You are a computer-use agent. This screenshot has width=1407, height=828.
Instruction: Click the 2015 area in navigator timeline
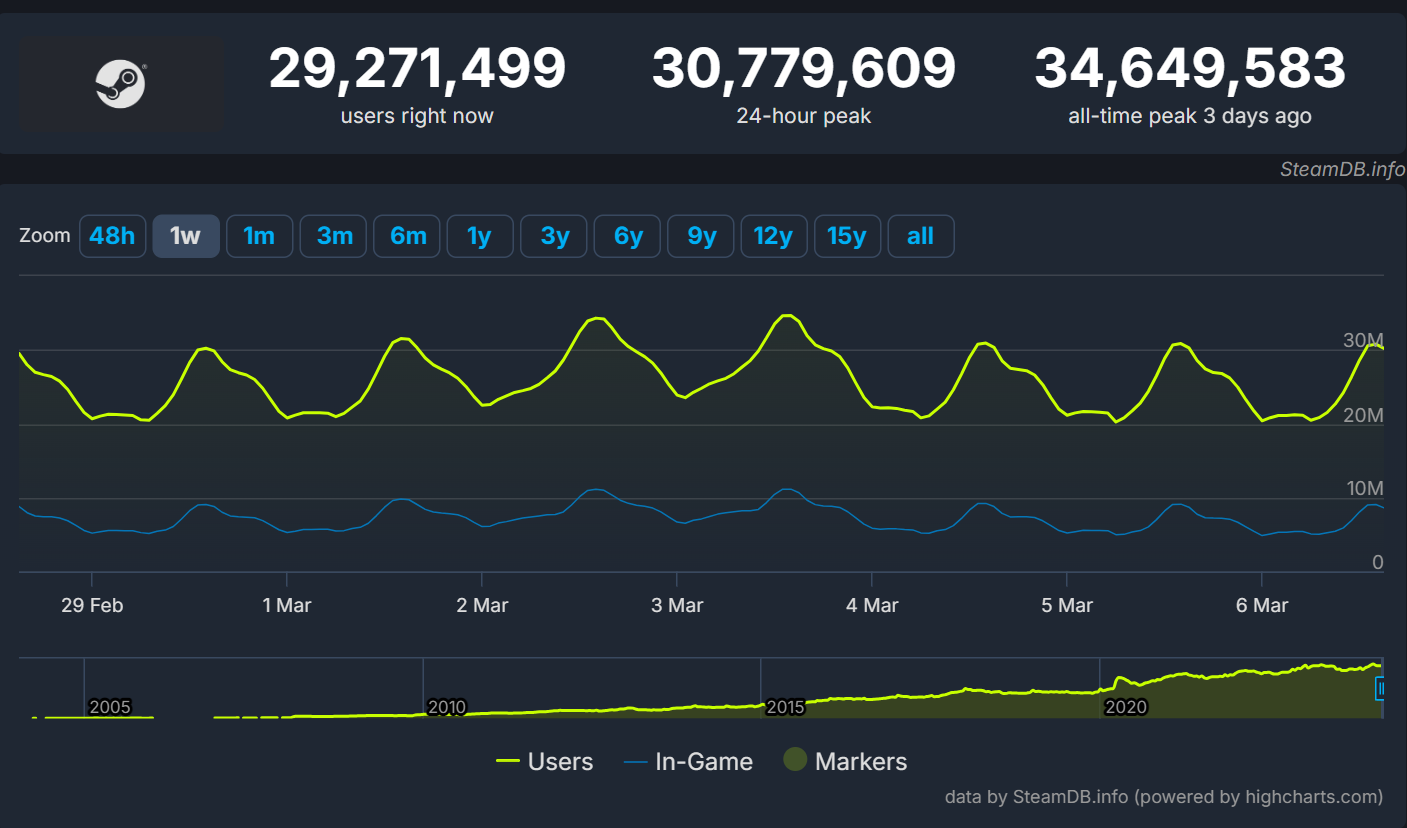(785, 708)
